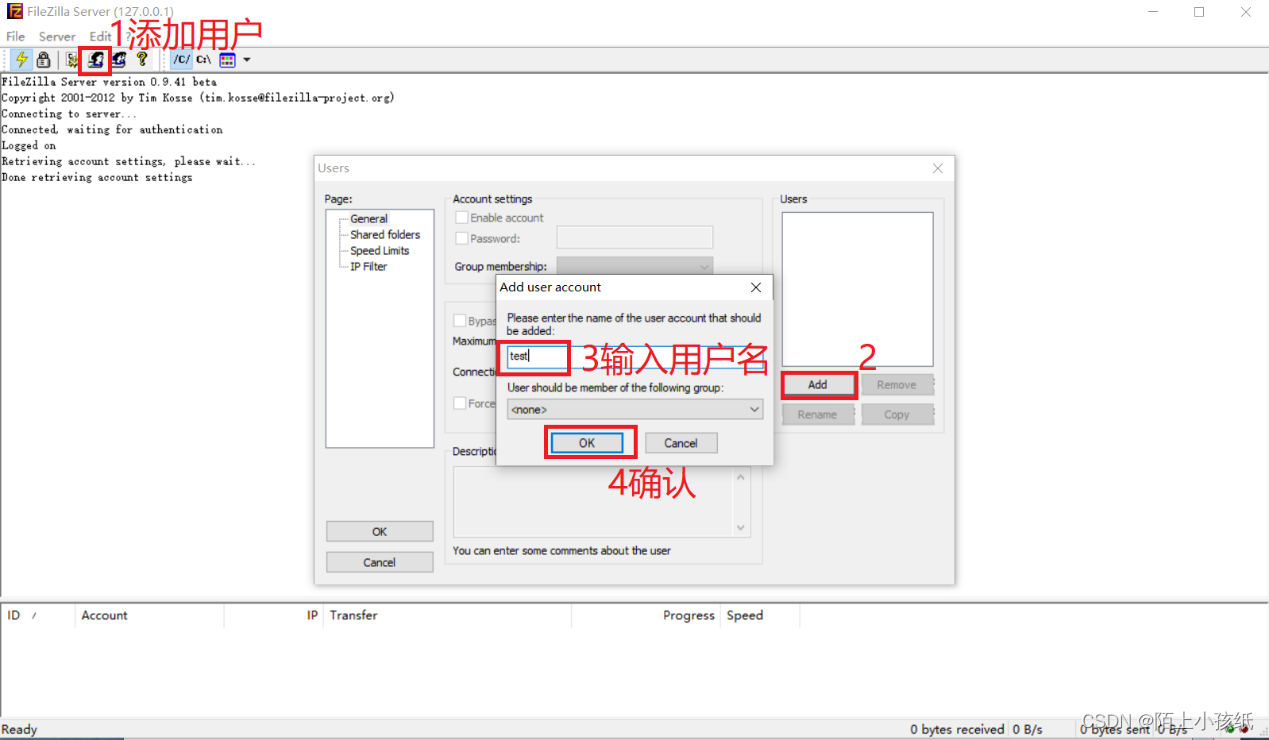Toggle the Enable account checkbox

[x=462, y=217]
